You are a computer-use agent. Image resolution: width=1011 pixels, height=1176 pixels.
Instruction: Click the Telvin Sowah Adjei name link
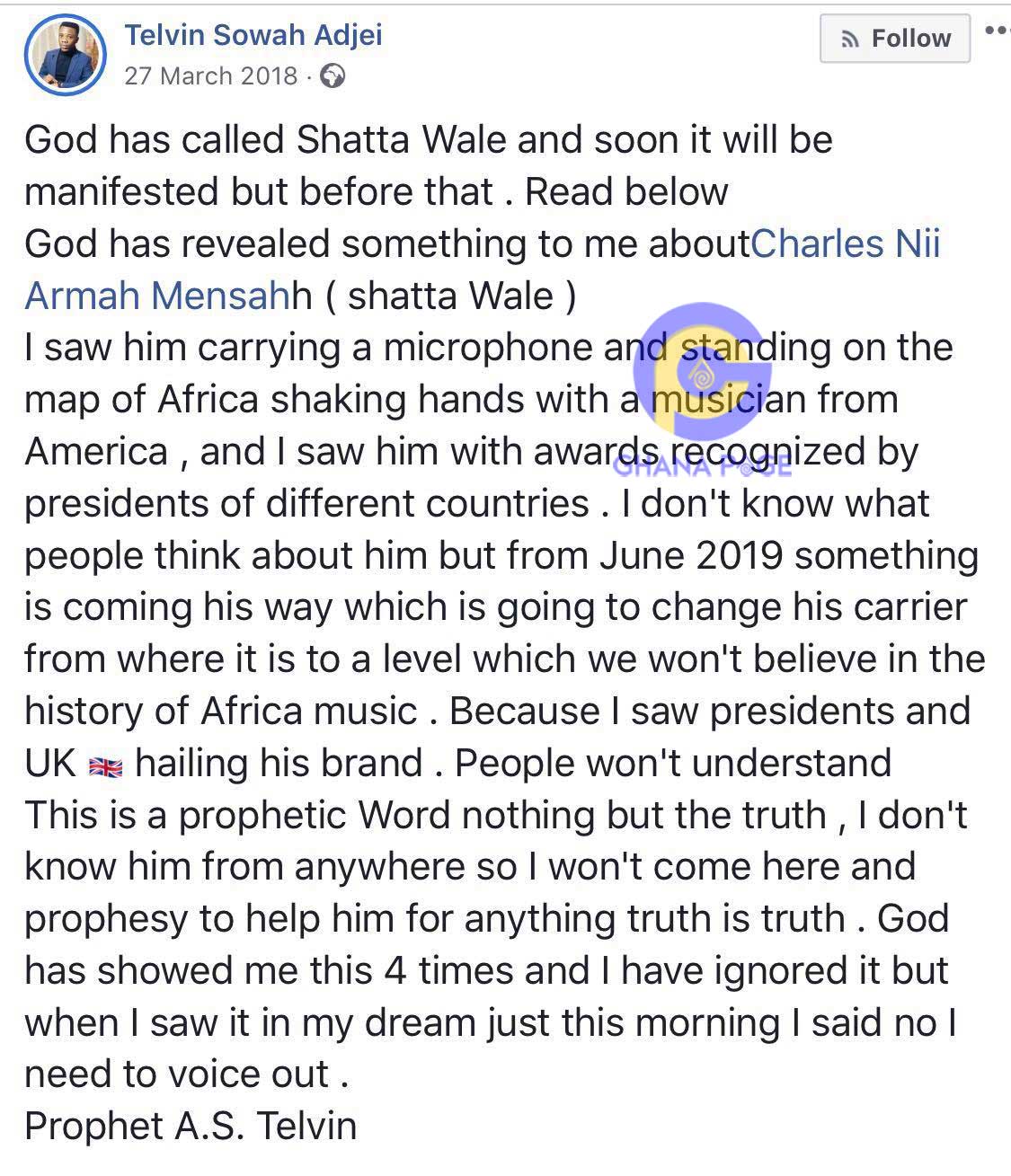(253, 35)
